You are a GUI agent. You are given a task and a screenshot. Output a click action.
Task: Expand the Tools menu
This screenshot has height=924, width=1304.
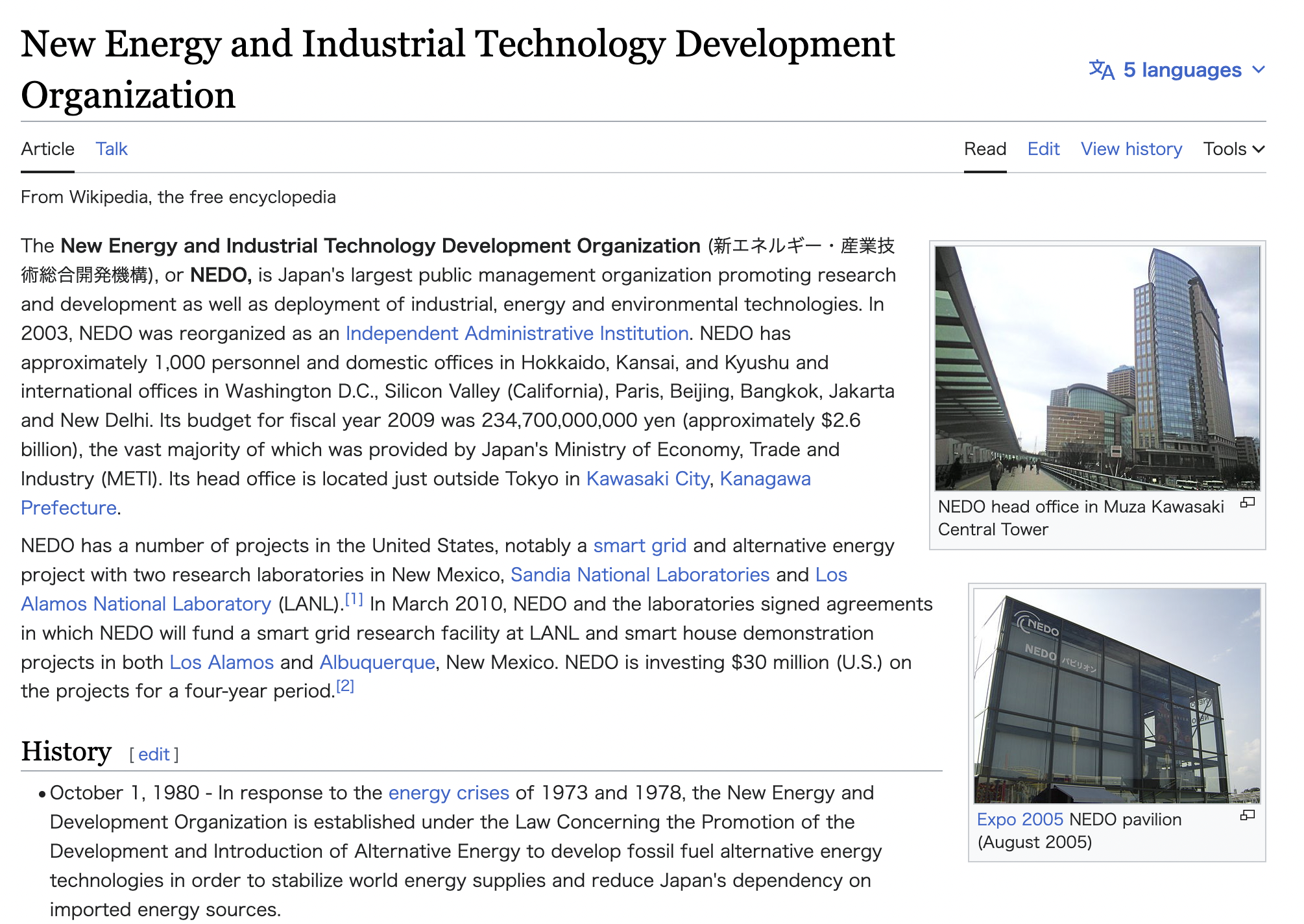coord(1234,149)
